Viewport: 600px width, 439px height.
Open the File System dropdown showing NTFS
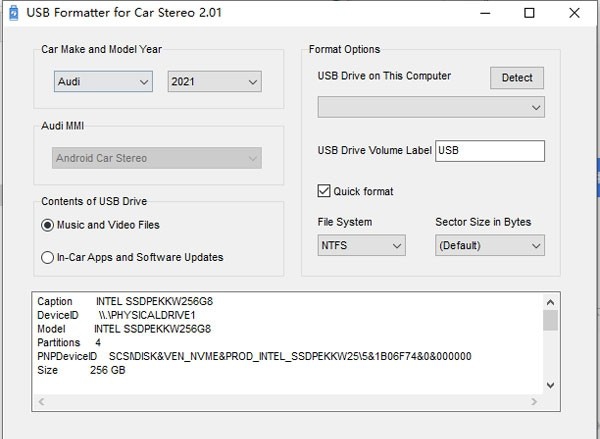pos(362,245)
